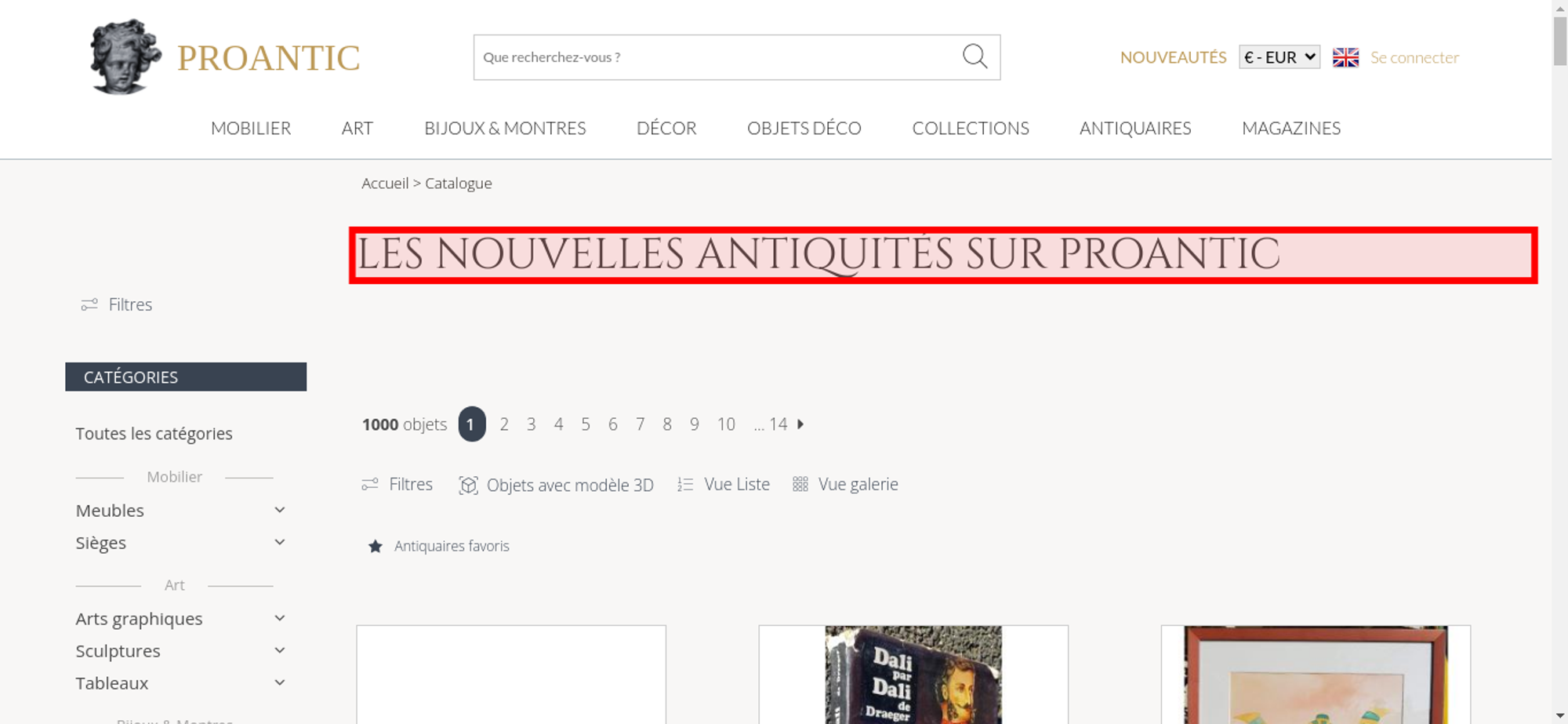Expand the Tableaux category
This screenshot has width=1568, height=724.
[279, 682]
